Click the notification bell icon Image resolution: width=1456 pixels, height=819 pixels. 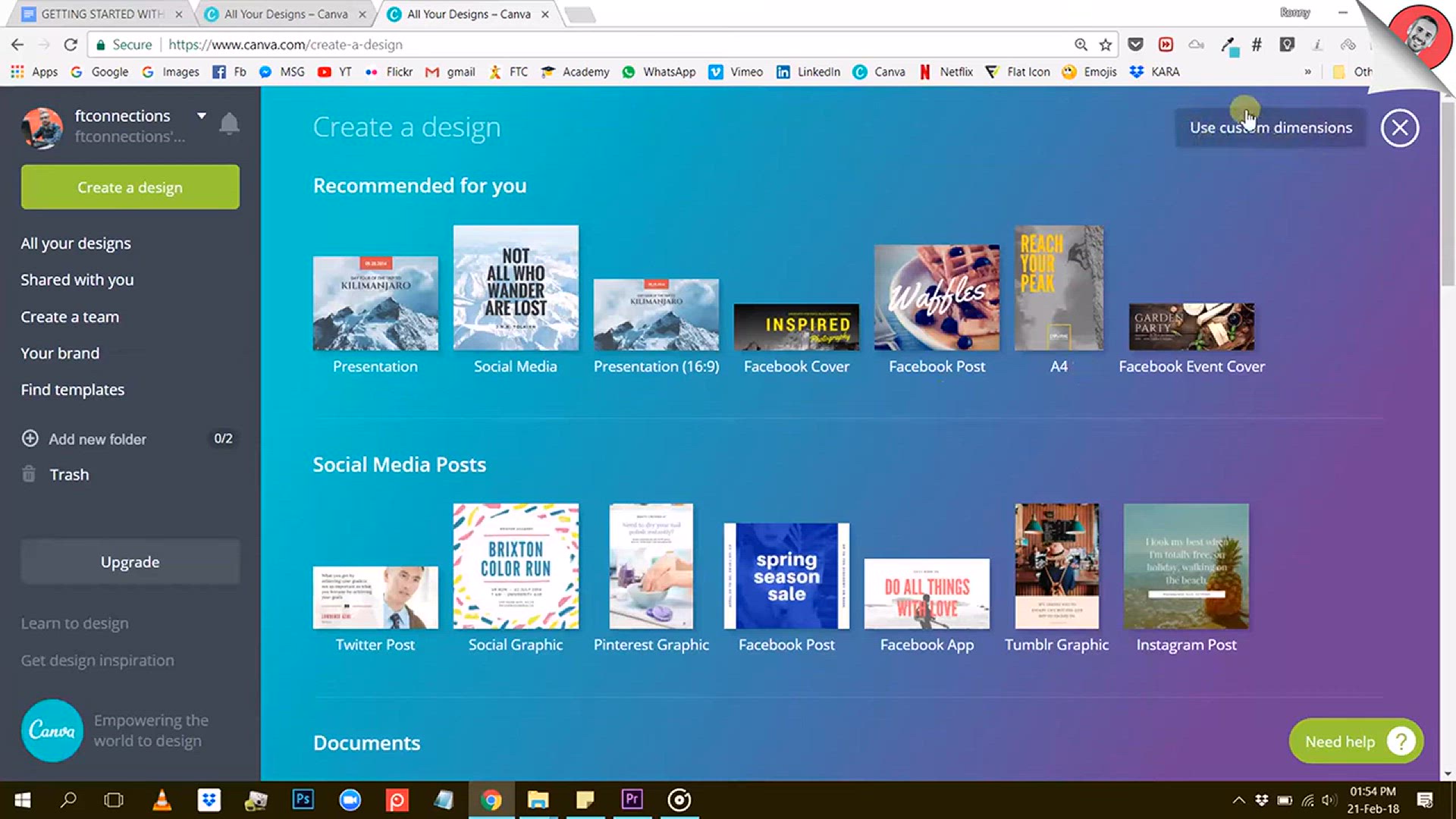(x=229, y=124)
